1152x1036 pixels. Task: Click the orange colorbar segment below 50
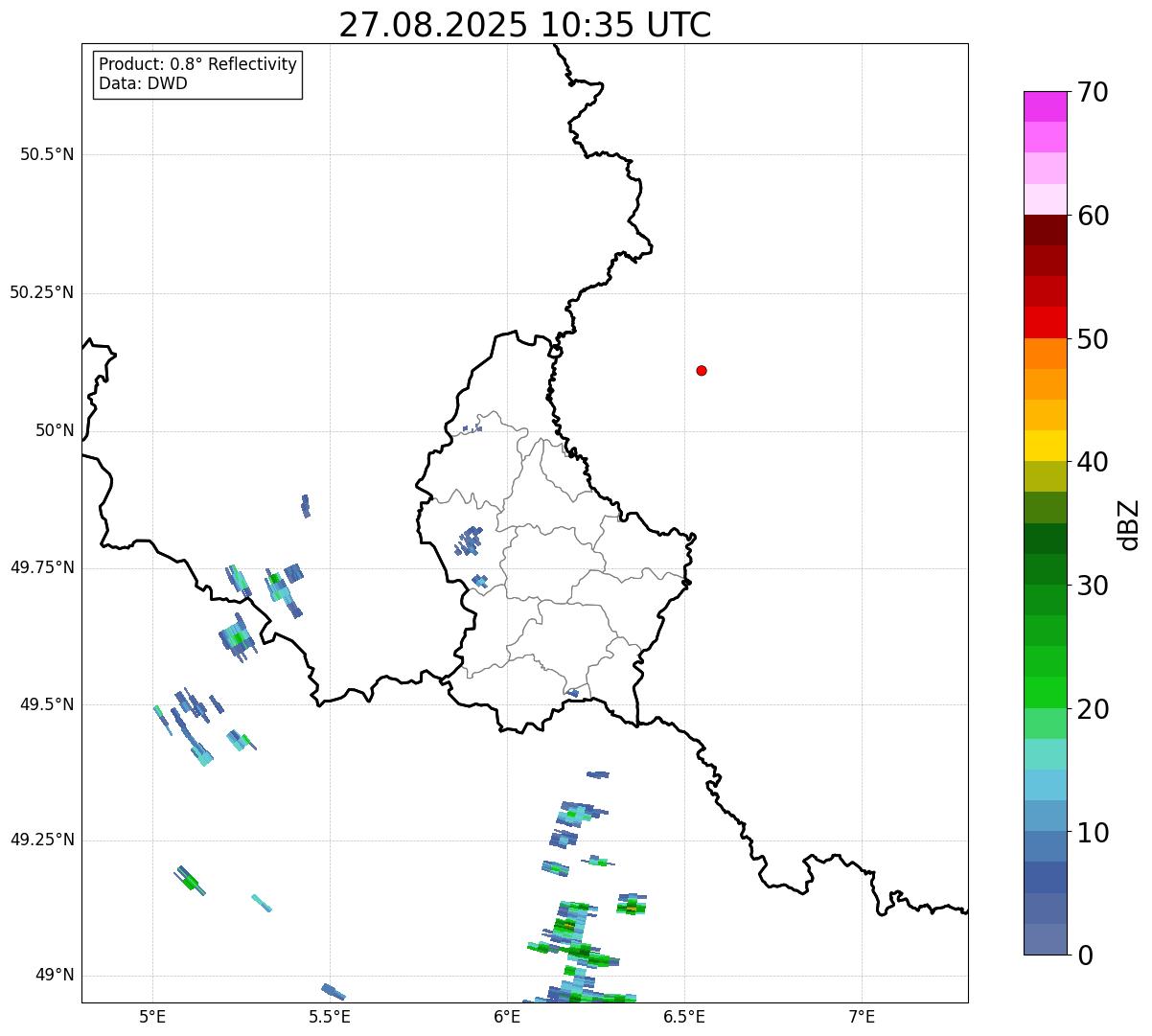point(1046,354)
